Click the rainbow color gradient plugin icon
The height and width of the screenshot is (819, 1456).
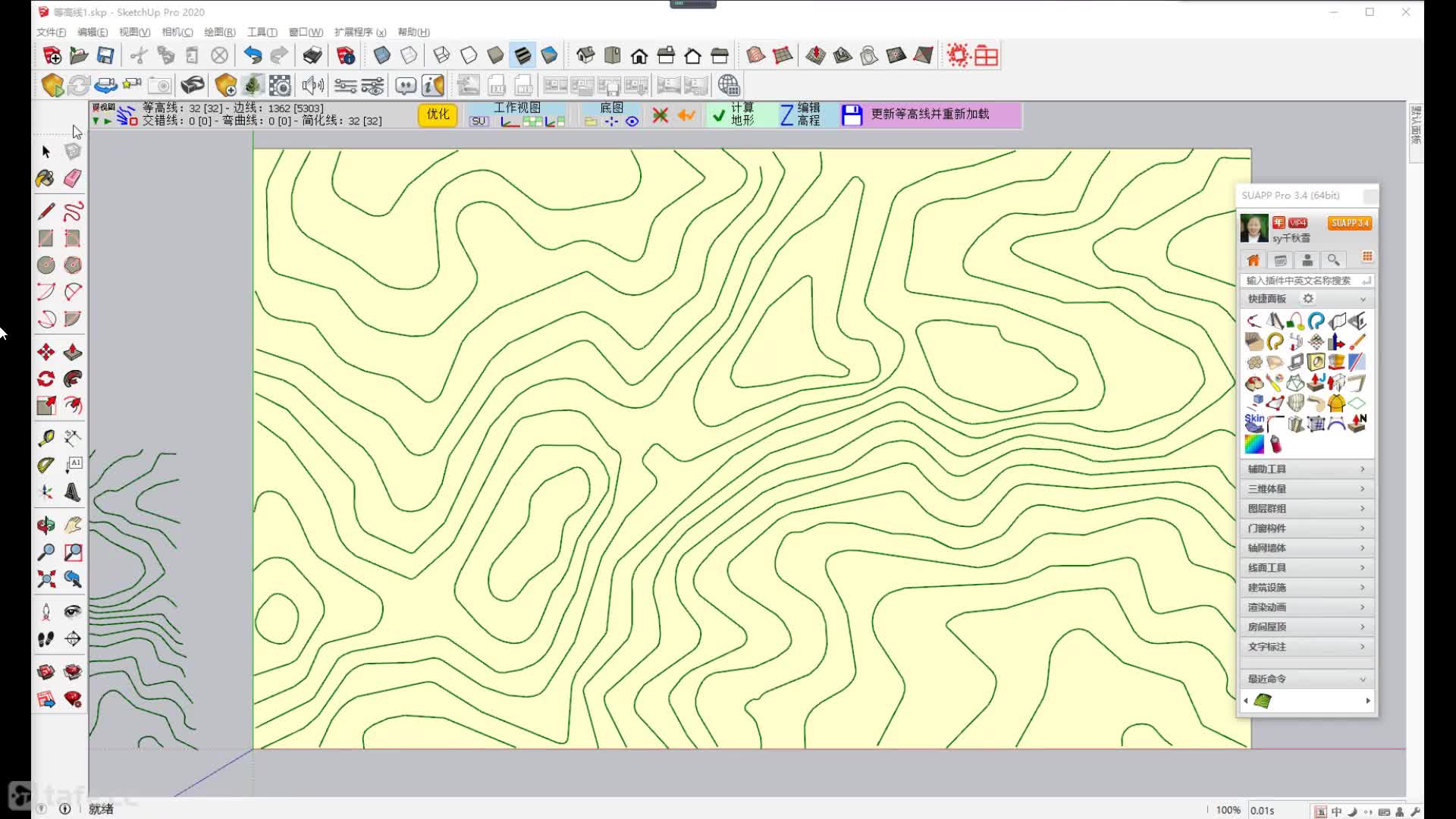[1254, 444]
